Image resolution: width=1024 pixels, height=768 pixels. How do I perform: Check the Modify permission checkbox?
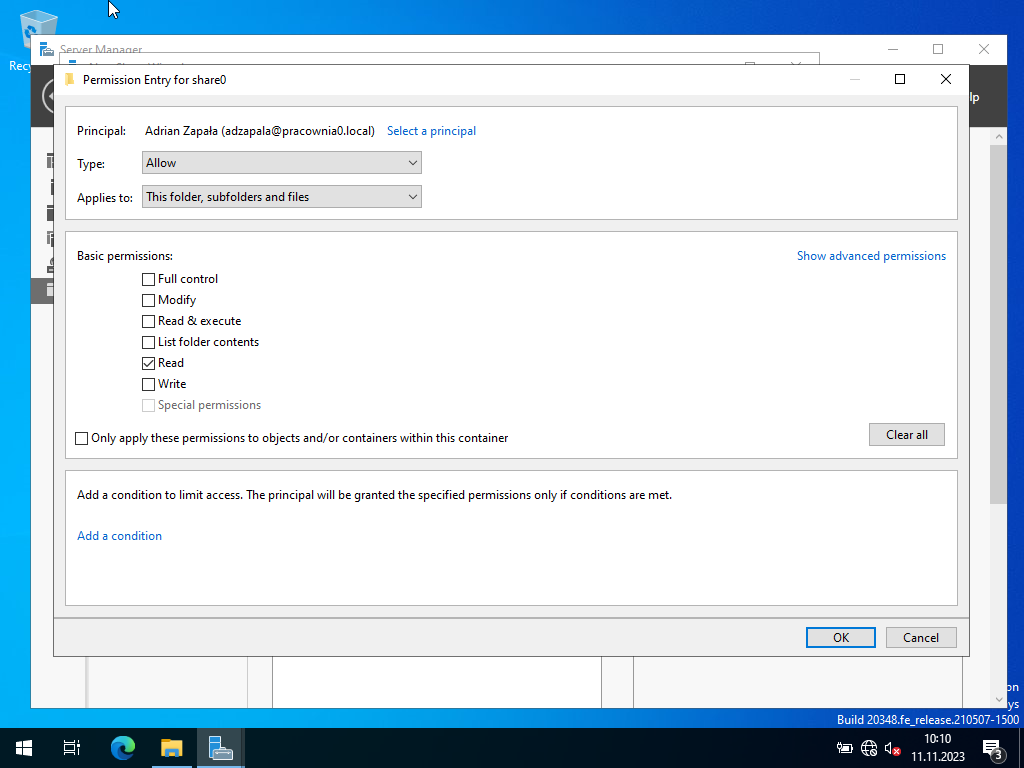(x=149, y=300)
